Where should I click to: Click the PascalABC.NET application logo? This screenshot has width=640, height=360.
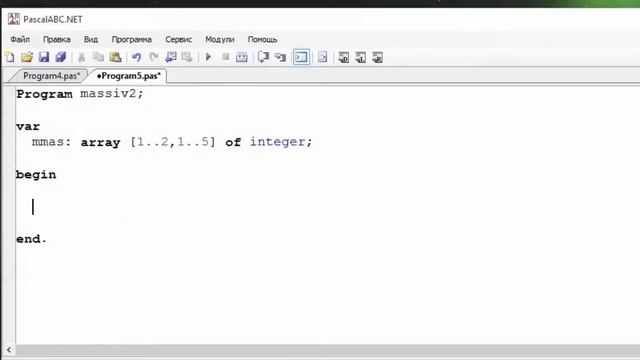pyautogui.click(x=13, y=19)
